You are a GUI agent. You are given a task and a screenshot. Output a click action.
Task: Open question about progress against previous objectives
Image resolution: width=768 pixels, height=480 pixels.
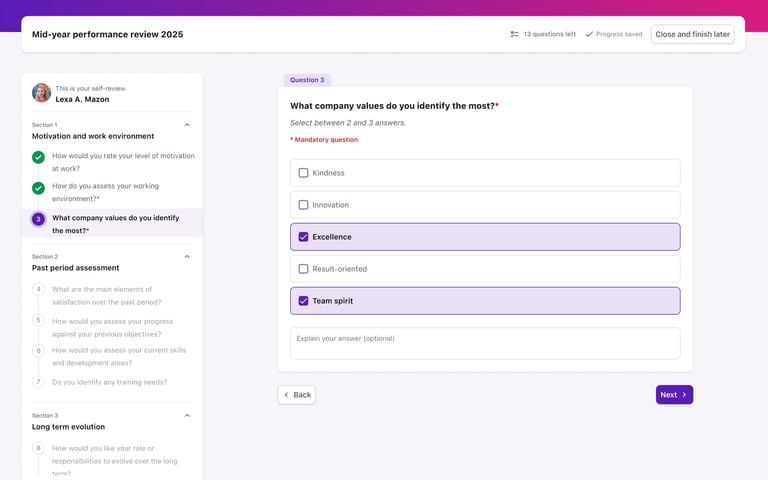pyautogui.click(x=113, y=328)
